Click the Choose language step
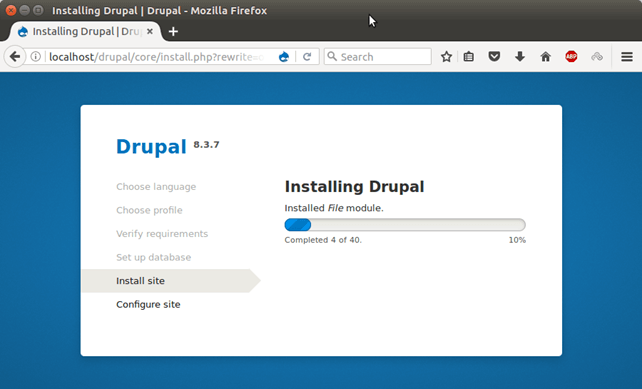The width and height of the screenshot is (642, 389). pos(156,187)
